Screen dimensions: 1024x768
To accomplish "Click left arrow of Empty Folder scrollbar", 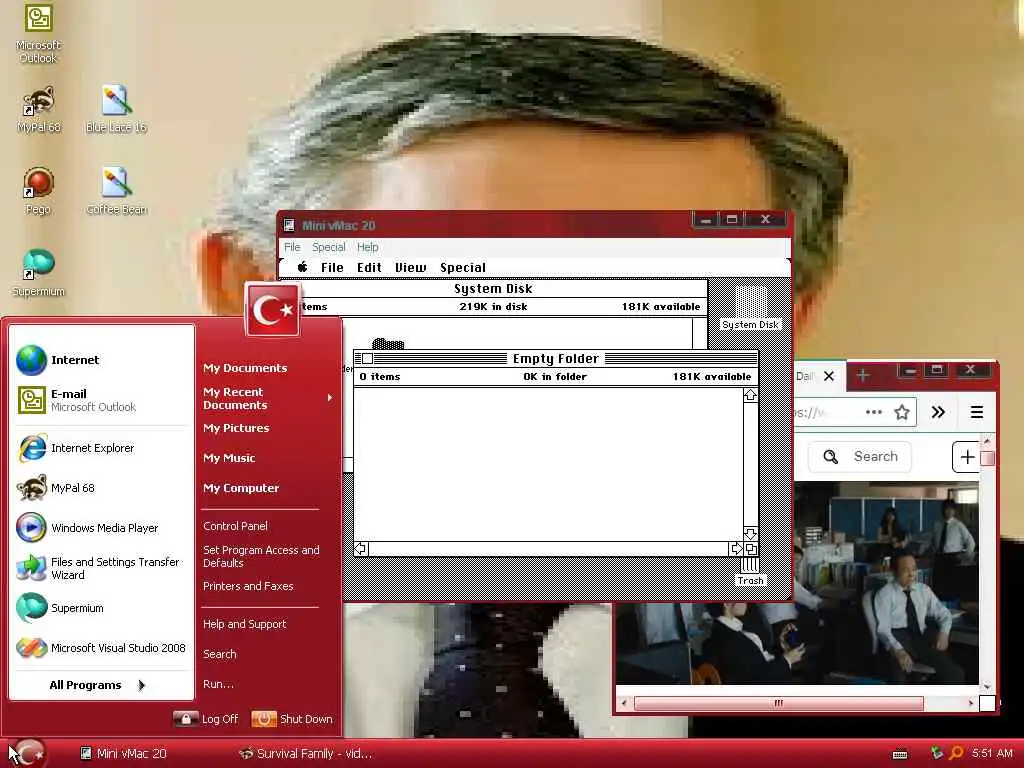I will 360,549.
